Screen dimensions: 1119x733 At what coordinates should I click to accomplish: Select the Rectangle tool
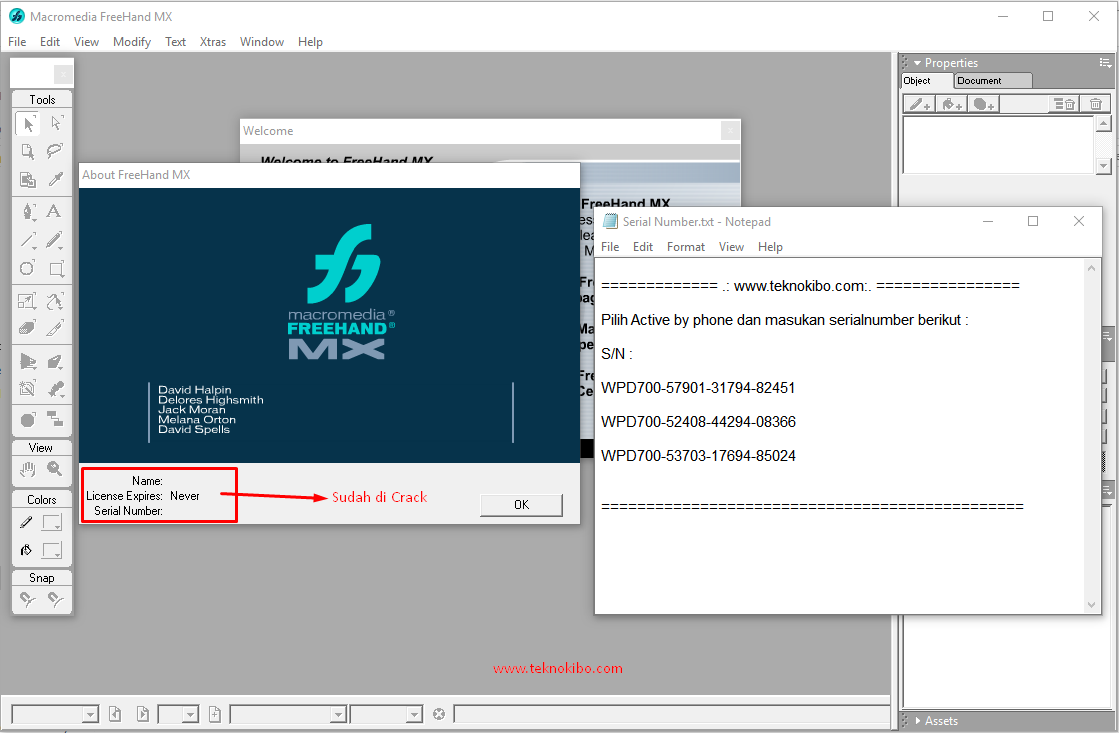[x=56, y=268]
